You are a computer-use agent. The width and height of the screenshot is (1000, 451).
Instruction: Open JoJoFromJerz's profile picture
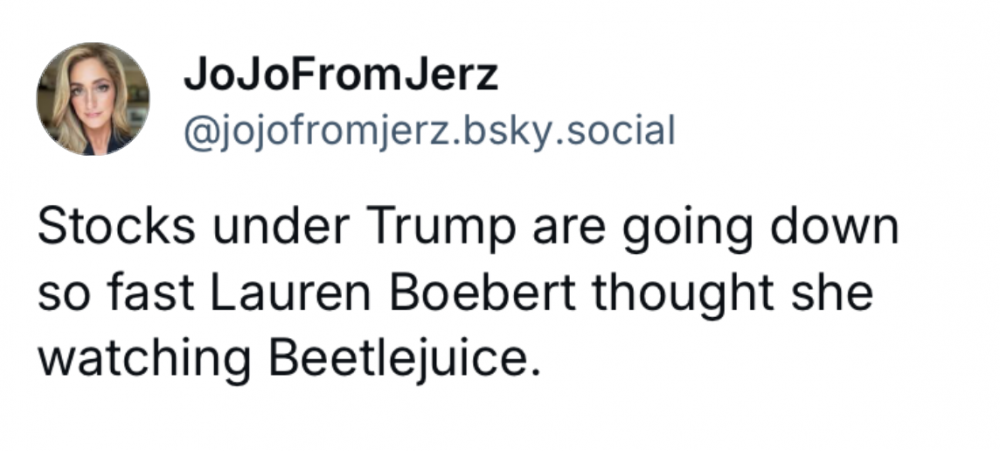(93, 99)
